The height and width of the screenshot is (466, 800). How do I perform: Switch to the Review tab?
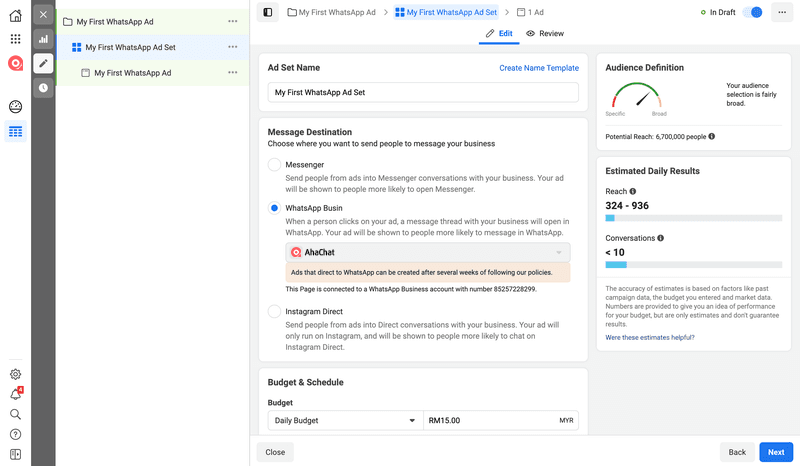tap(545, 33)
